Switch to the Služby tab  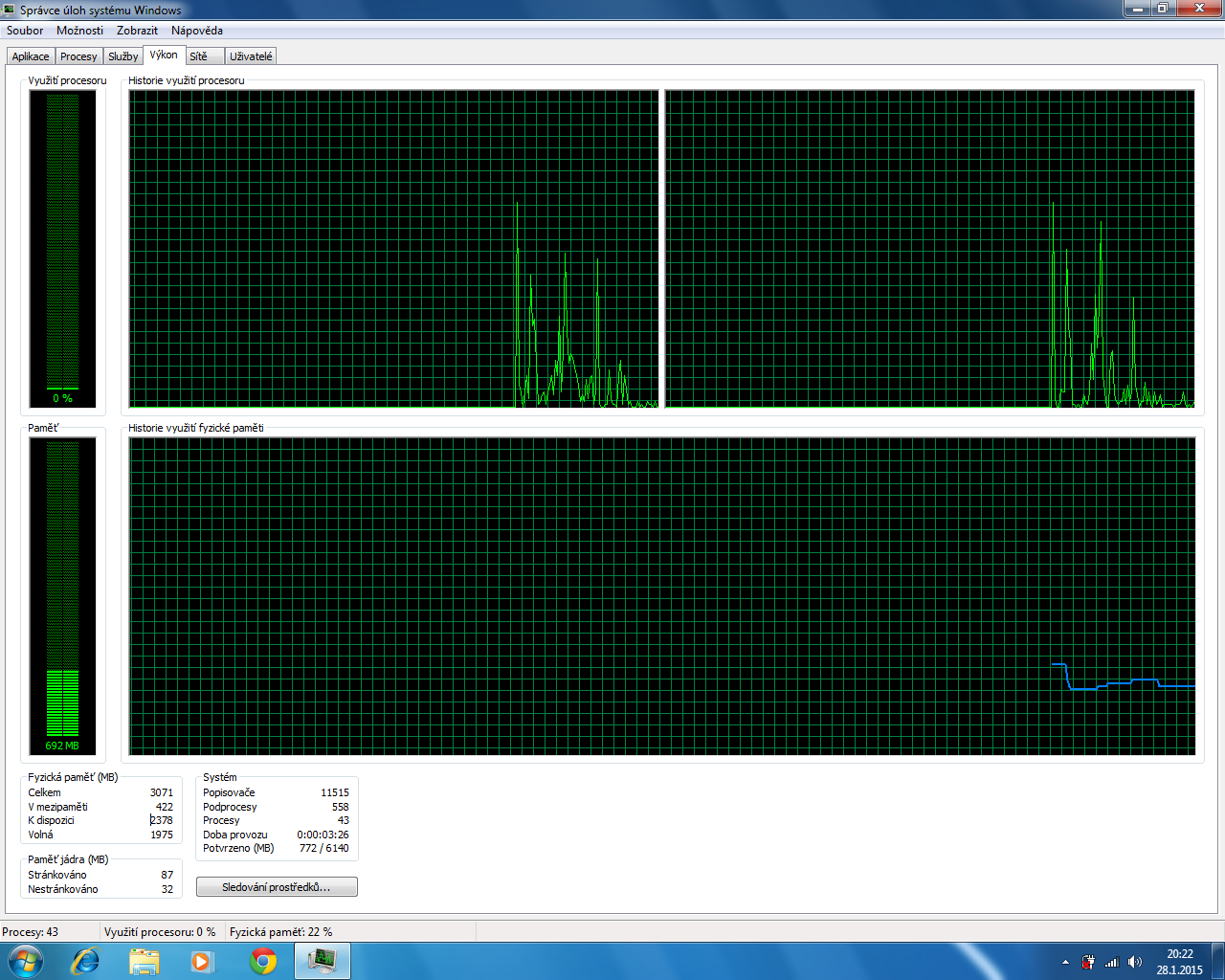pos(122,56)
